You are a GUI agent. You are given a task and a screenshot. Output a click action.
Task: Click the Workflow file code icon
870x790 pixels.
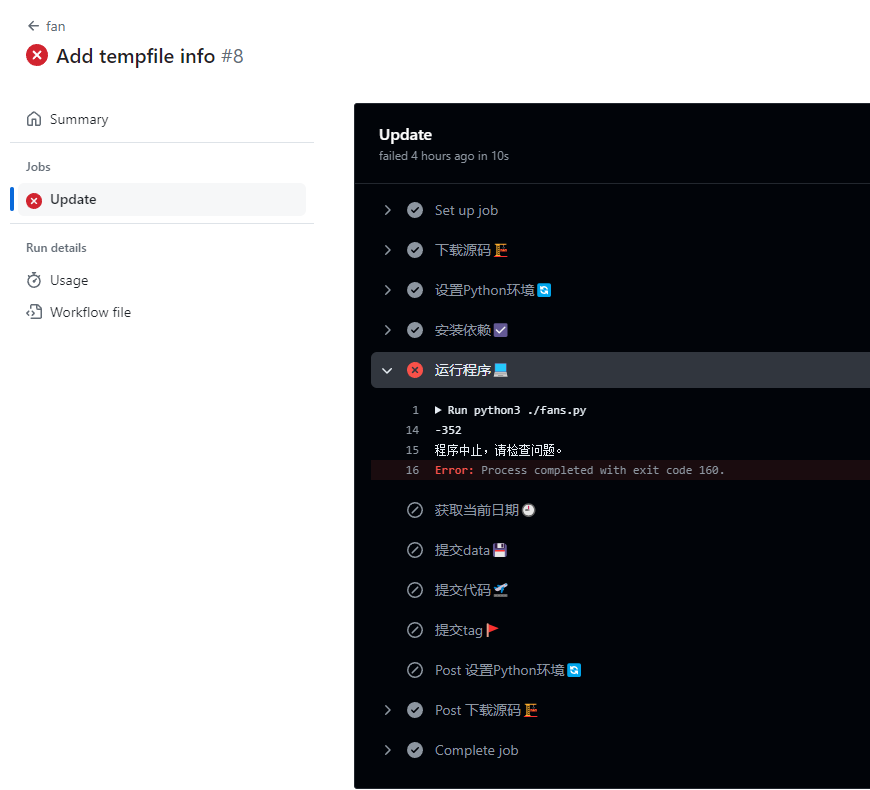pos(34,312)
